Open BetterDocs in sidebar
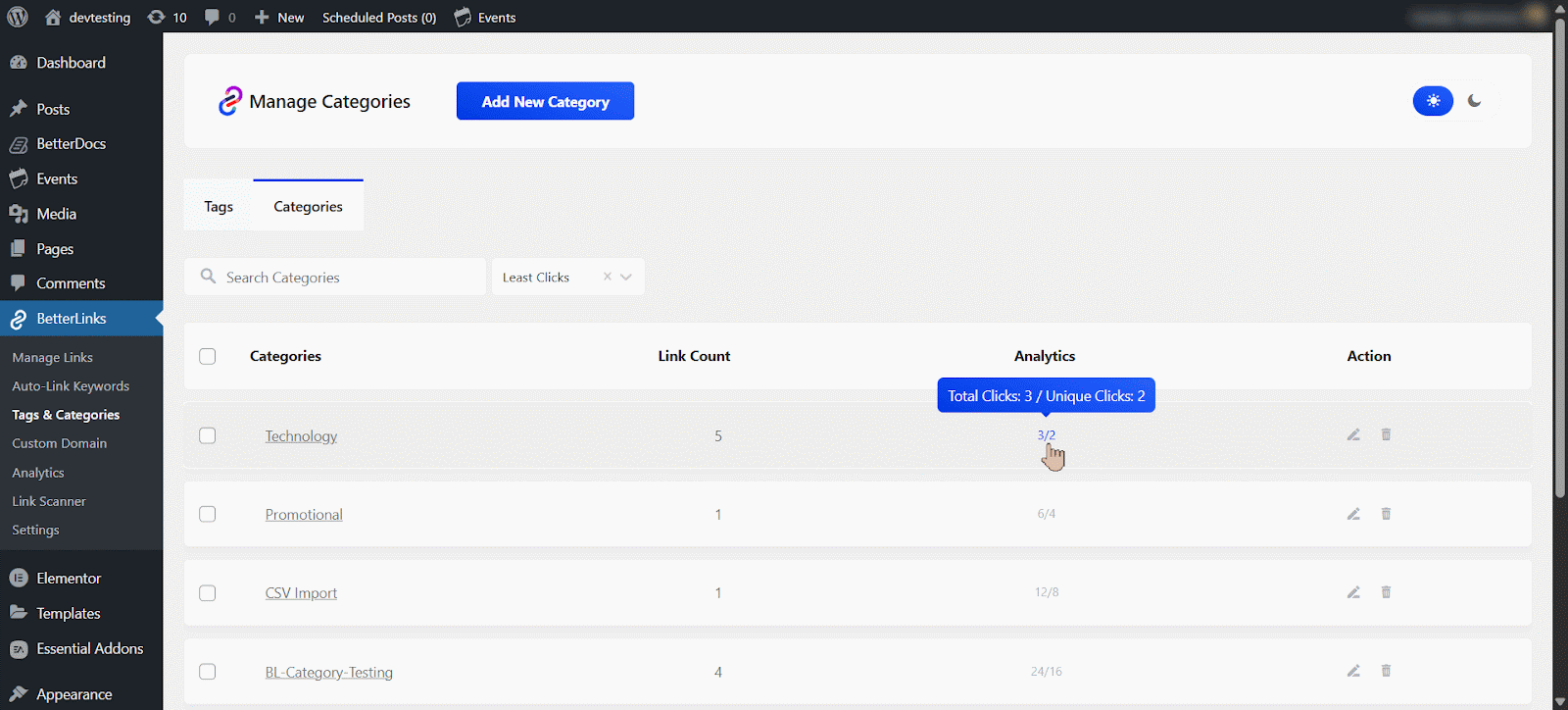1568x710 pixels. [x=81, y=144]
